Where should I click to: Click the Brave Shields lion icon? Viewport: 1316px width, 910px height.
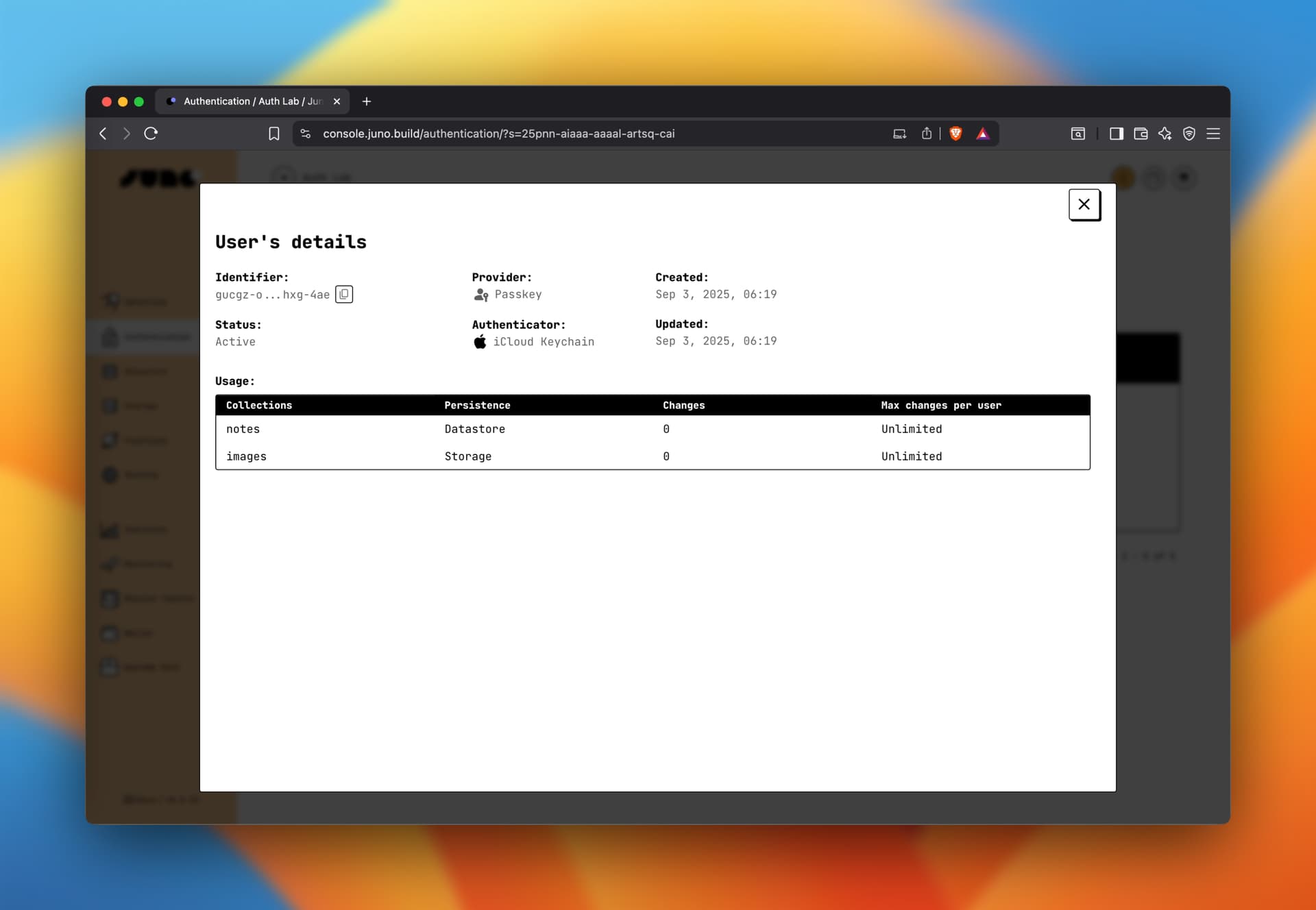pyautogui.click(x=955, y=134)
